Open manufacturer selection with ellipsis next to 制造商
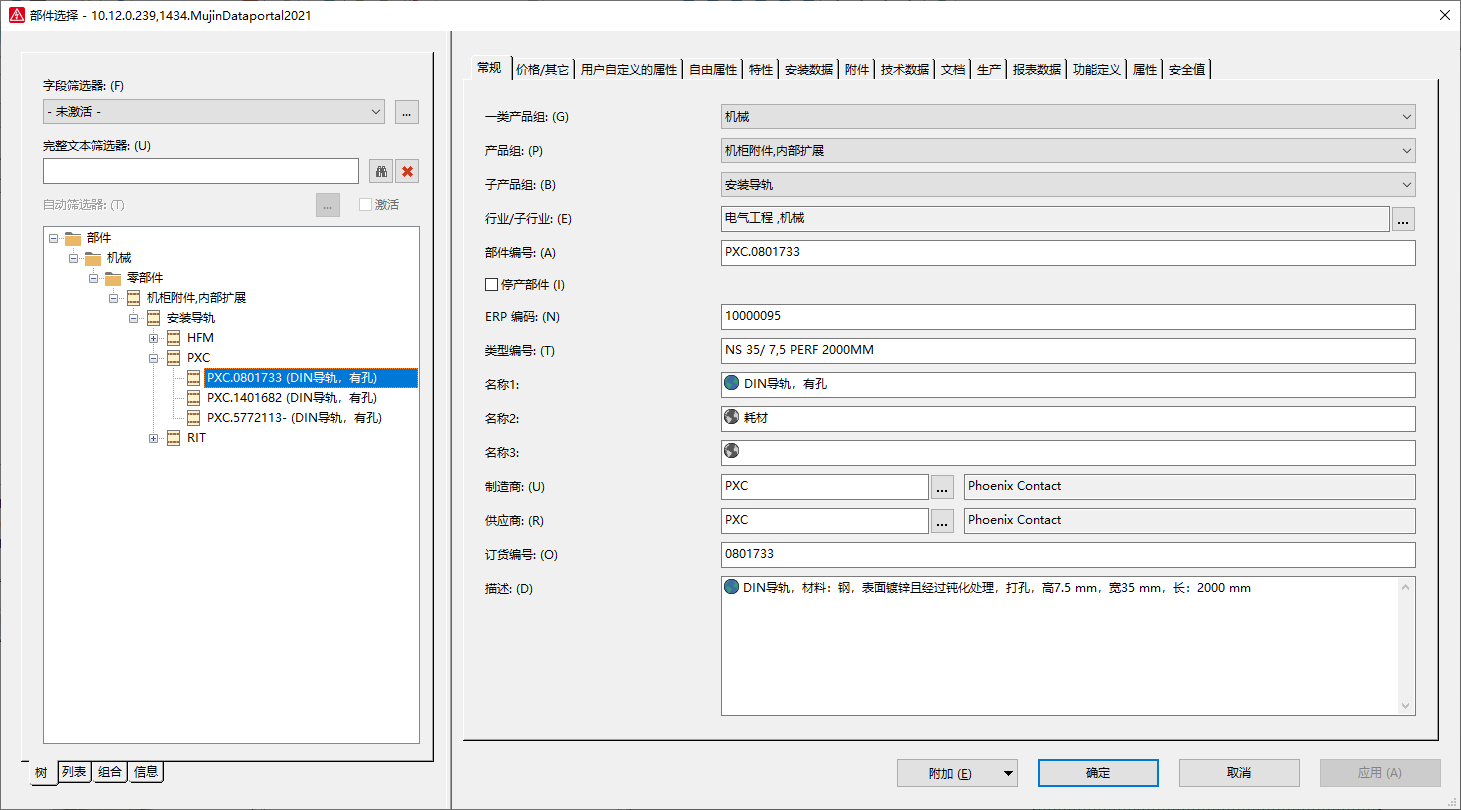The height and width of the screenshot is (810, 1461). pos(941,486)
